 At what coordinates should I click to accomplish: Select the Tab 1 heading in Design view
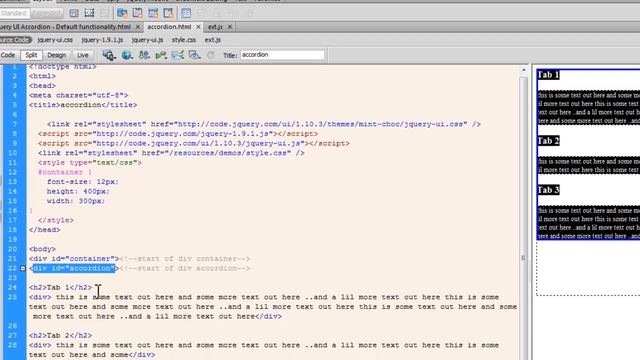coord(548,75)
